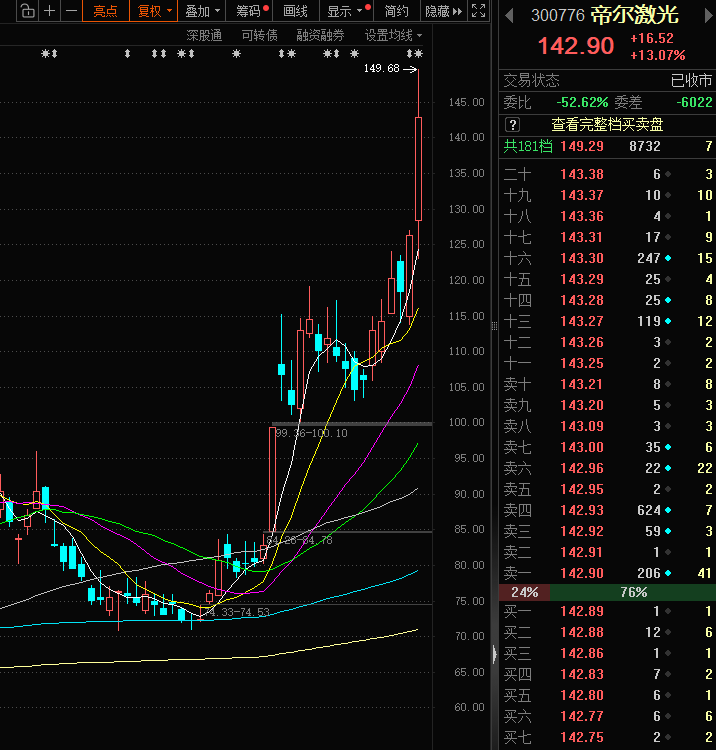716x750 pixels.
Task: Click the +13.07% change percentage
Action: [x=658, y=55]
